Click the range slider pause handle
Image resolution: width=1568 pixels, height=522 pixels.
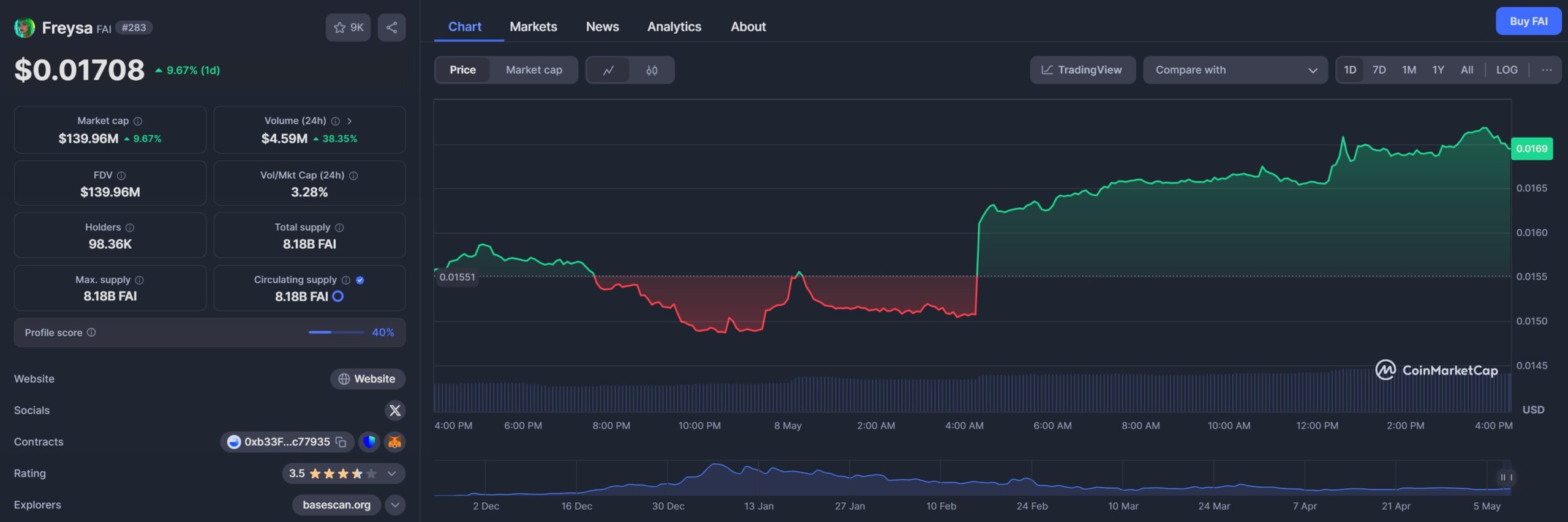coord(1506,477)
